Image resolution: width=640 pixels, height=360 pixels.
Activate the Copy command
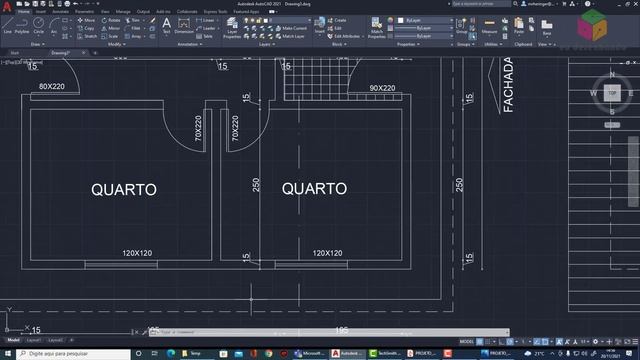coord(86,28)
